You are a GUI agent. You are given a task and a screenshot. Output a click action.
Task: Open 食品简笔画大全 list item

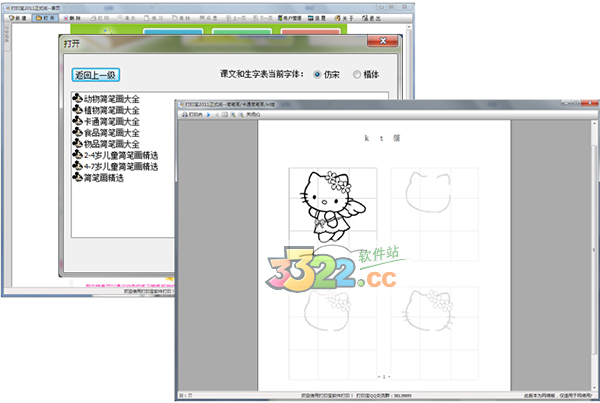click(x=106, y=133)
